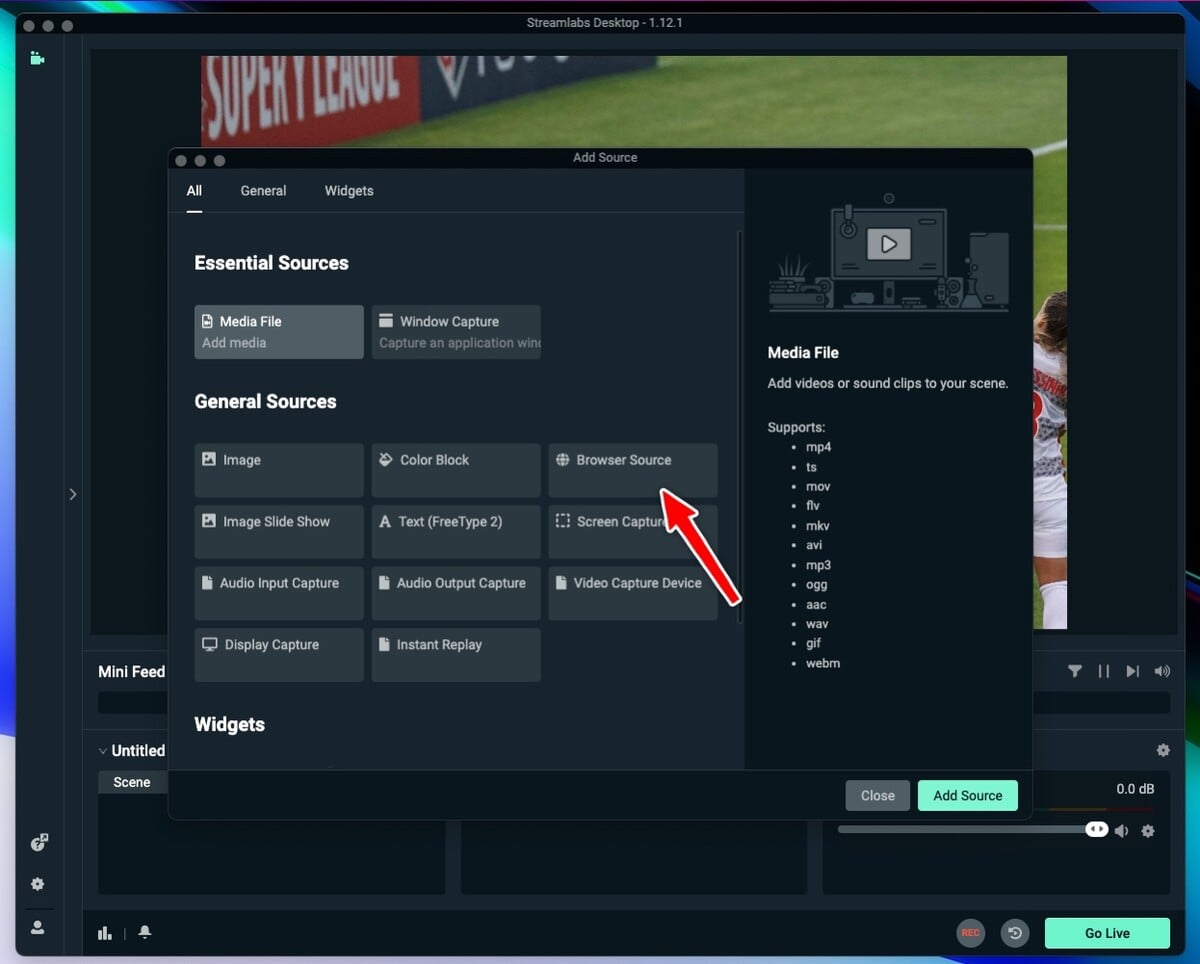The width and height of the screenshot is (1200, 964).
Task: Click the skip-to-next icon in Mini Feed controls
Action: click(x=1132, y=671)
